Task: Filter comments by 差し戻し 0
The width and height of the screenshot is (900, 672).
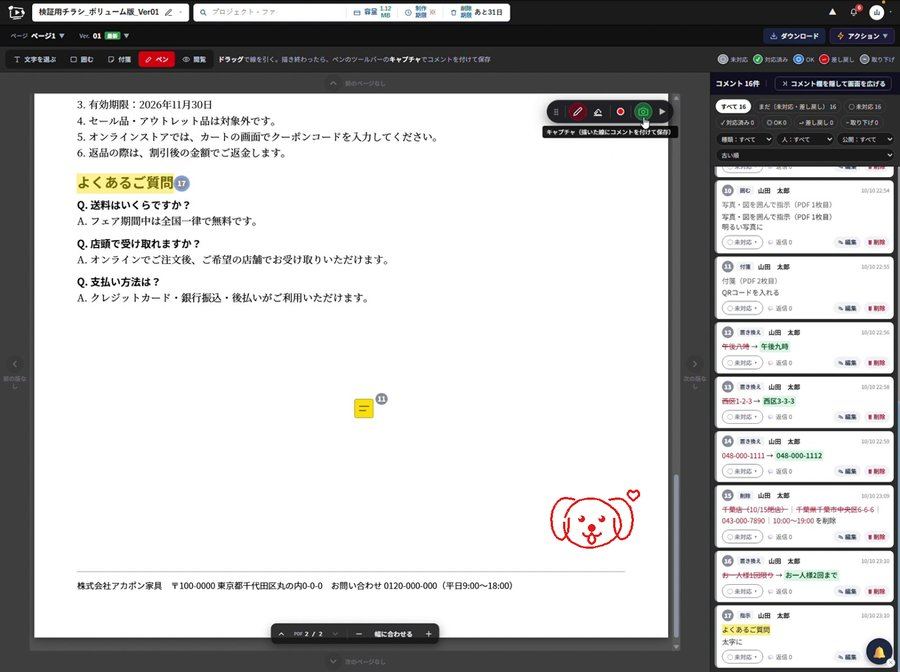Action: [x=816, y=122]
